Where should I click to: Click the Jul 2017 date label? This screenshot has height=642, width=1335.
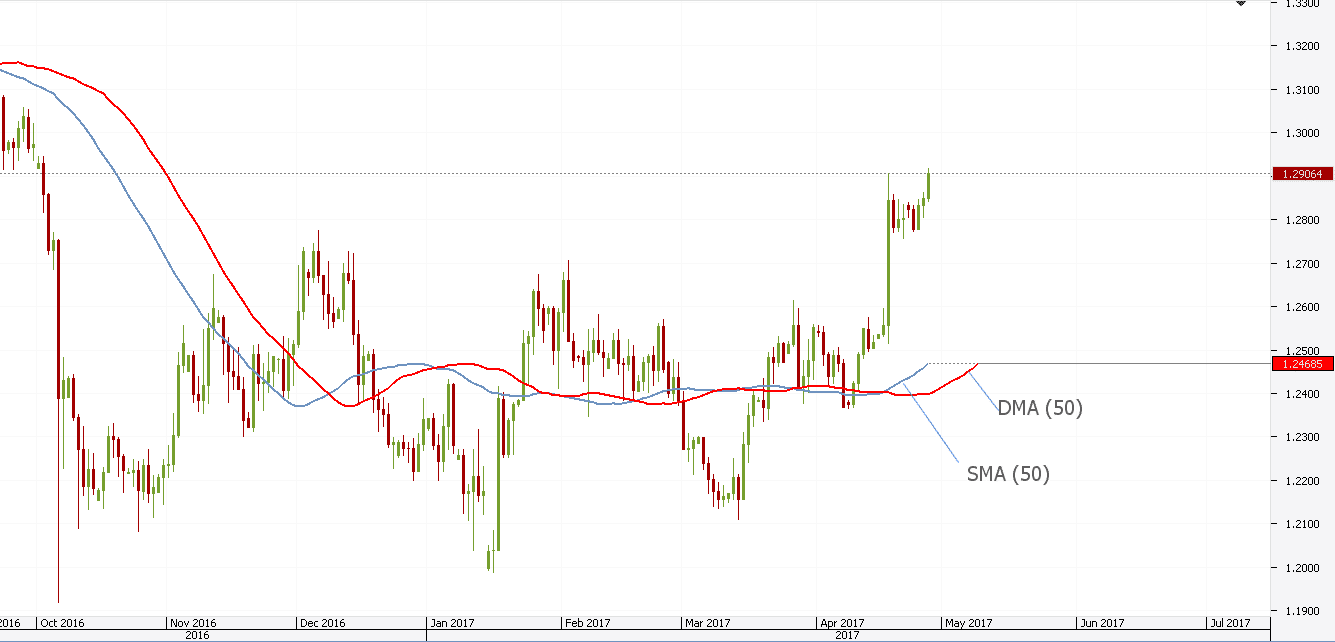[x=1229, y=622]
